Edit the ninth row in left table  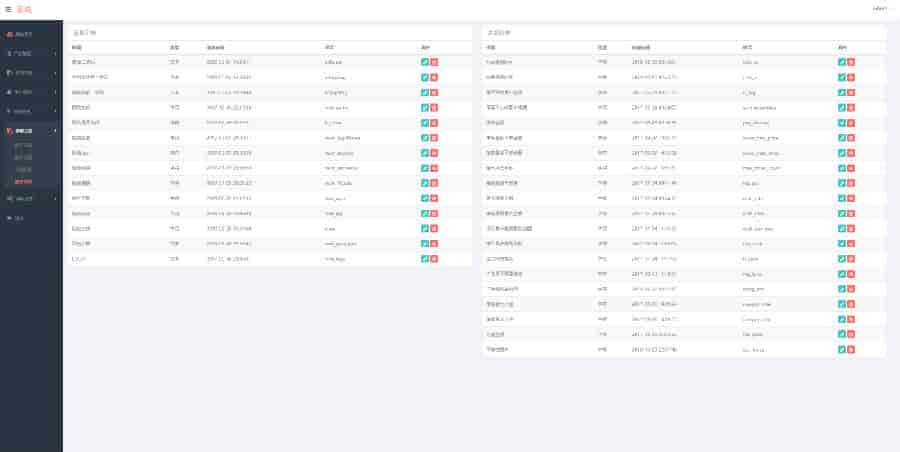tap(425, 183)
